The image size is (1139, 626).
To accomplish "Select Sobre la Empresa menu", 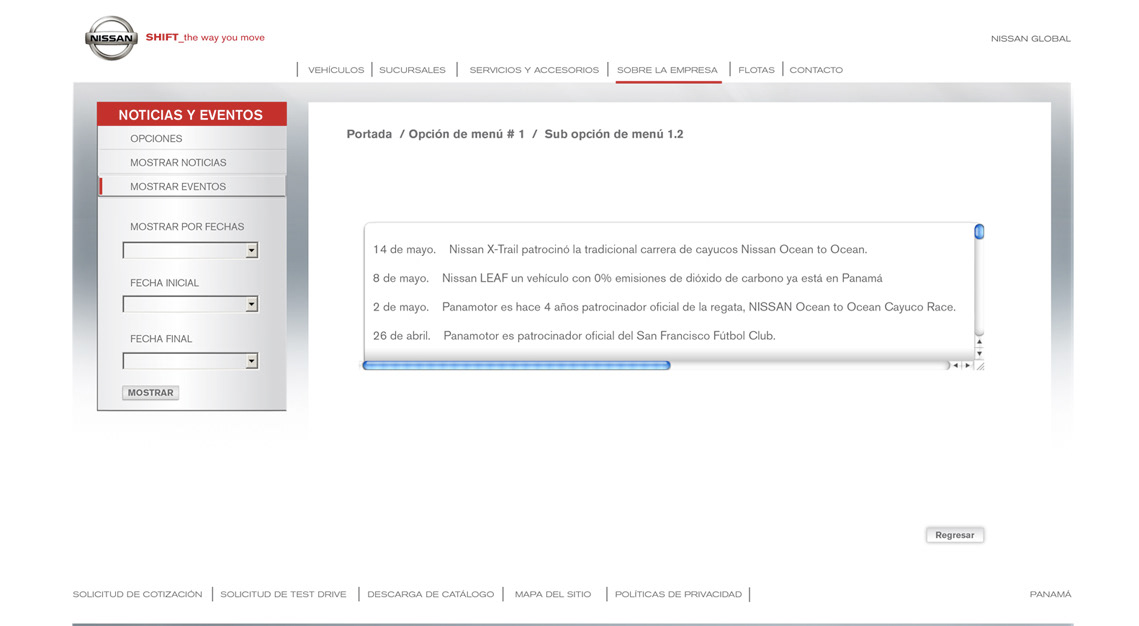I will click(667, 70).
